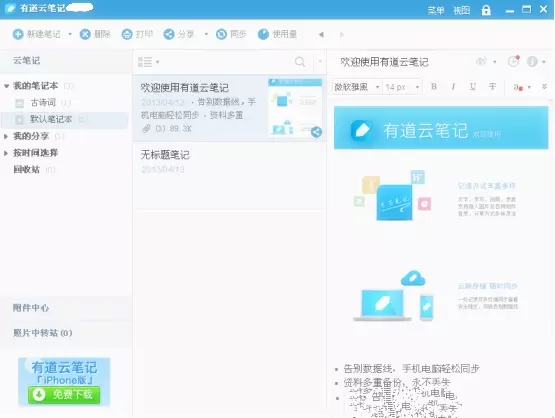Screen dimensions: 555x418
Task: Click the 告别数据线 bullet line in note
Action: (411, 369)
